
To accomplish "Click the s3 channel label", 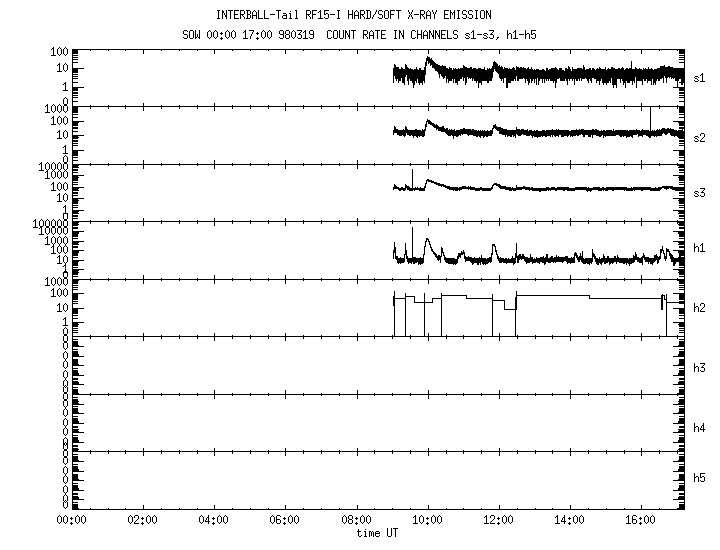I will (701, 193).
